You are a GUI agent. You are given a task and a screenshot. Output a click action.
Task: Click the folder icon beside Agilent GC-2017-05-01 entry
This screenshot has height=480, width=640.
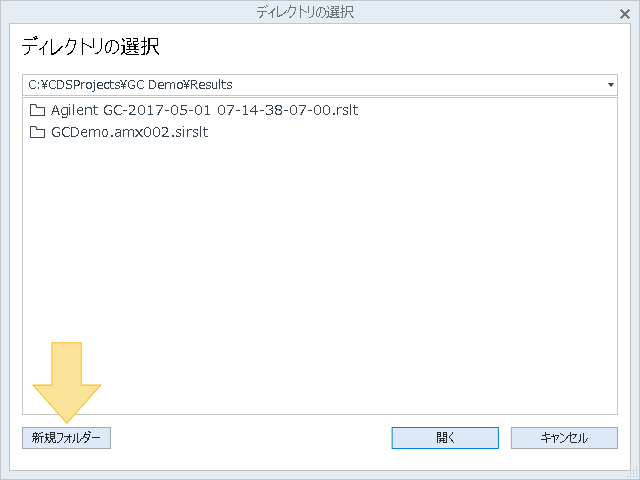point(37,110)
